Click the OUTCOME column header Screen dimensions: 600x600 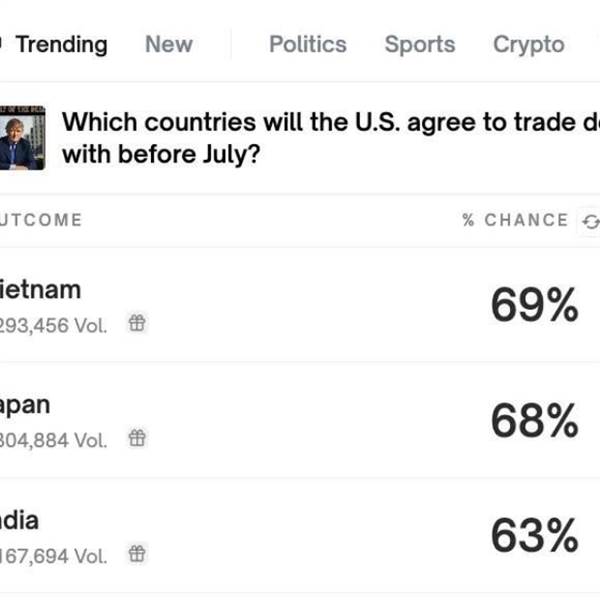tap(41, 220)
